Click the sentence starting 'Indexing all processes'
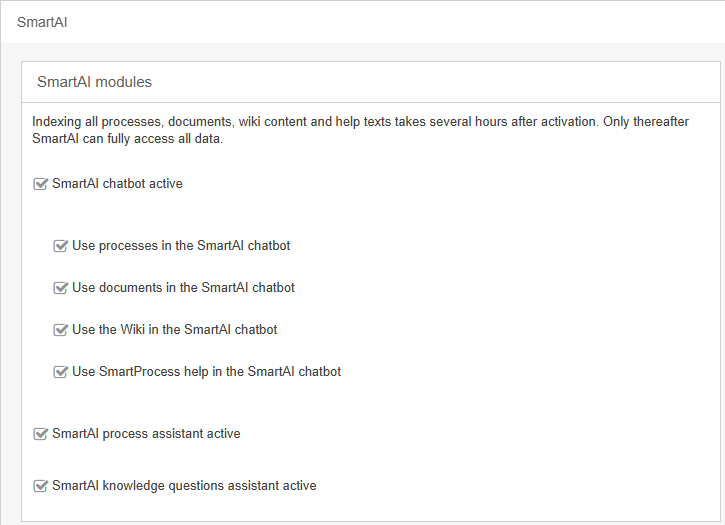 (x=315, y=122)
